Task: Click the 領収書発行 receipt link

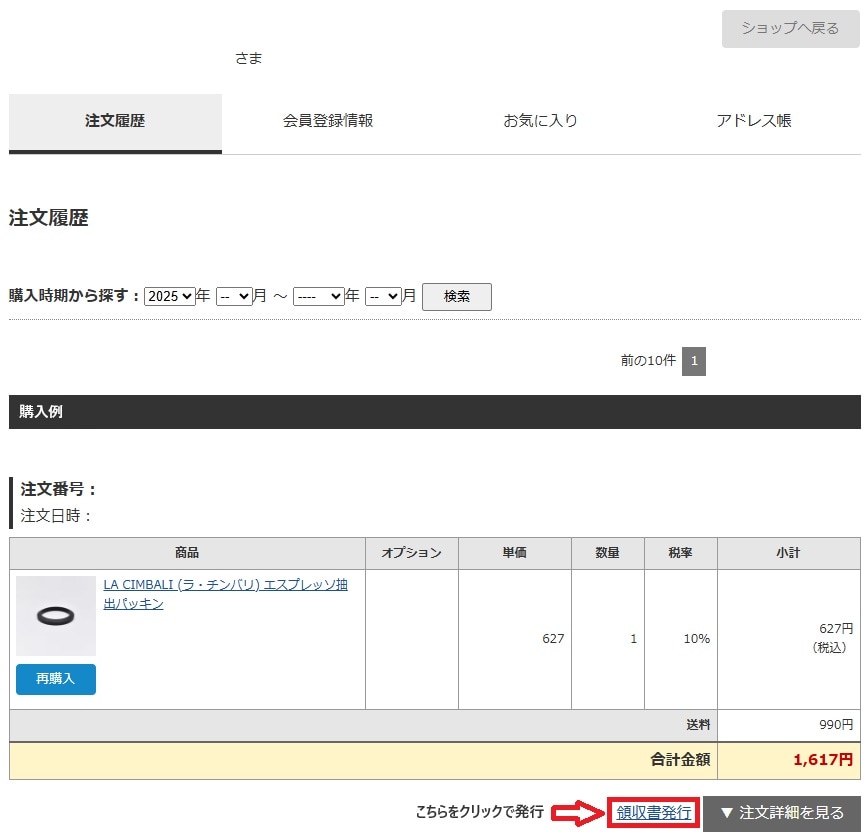Action: 654,813
